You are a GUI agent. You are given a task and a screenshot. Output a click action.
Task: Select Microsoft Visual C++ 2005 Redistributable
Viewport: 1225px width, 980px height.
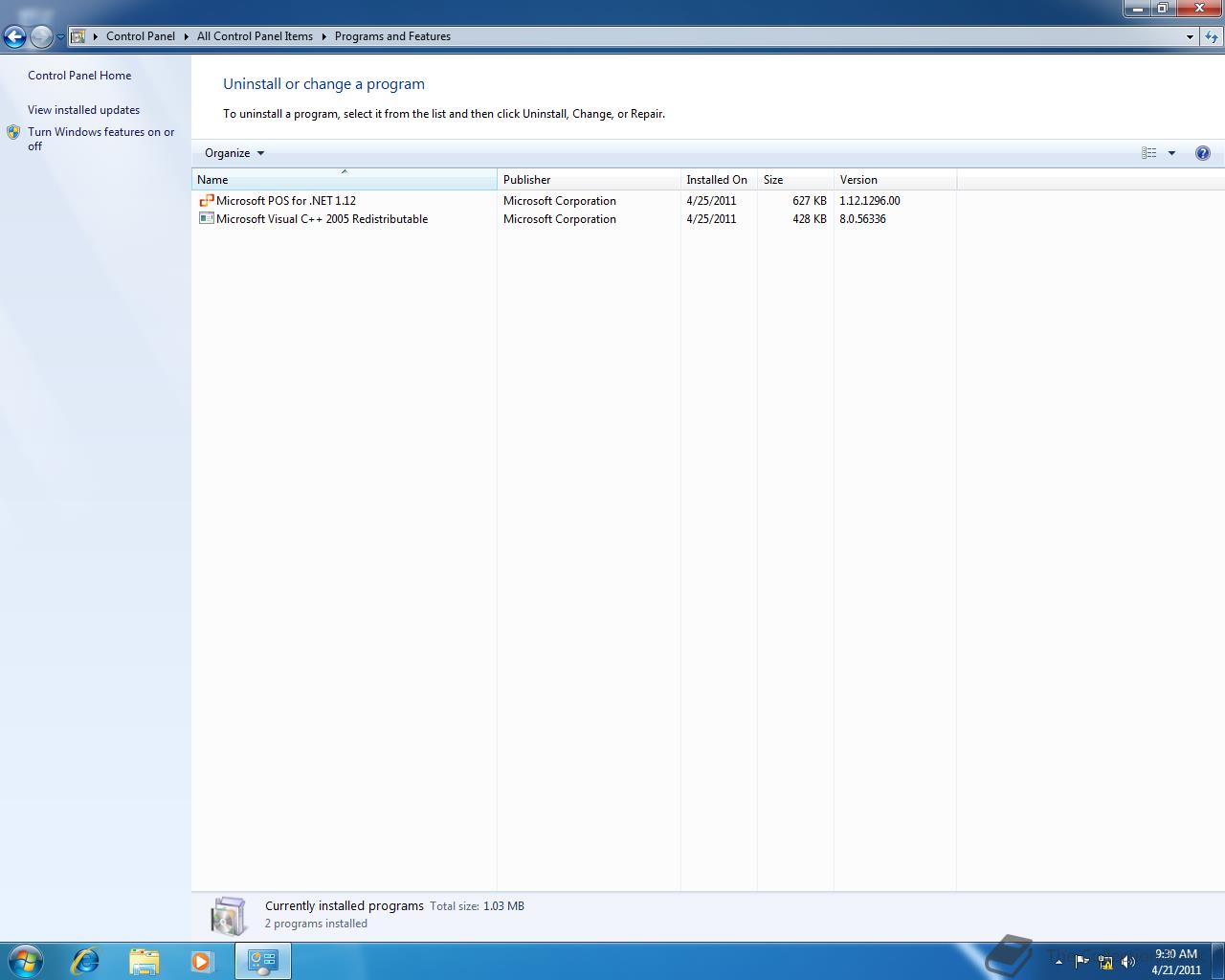click(322, 219)
